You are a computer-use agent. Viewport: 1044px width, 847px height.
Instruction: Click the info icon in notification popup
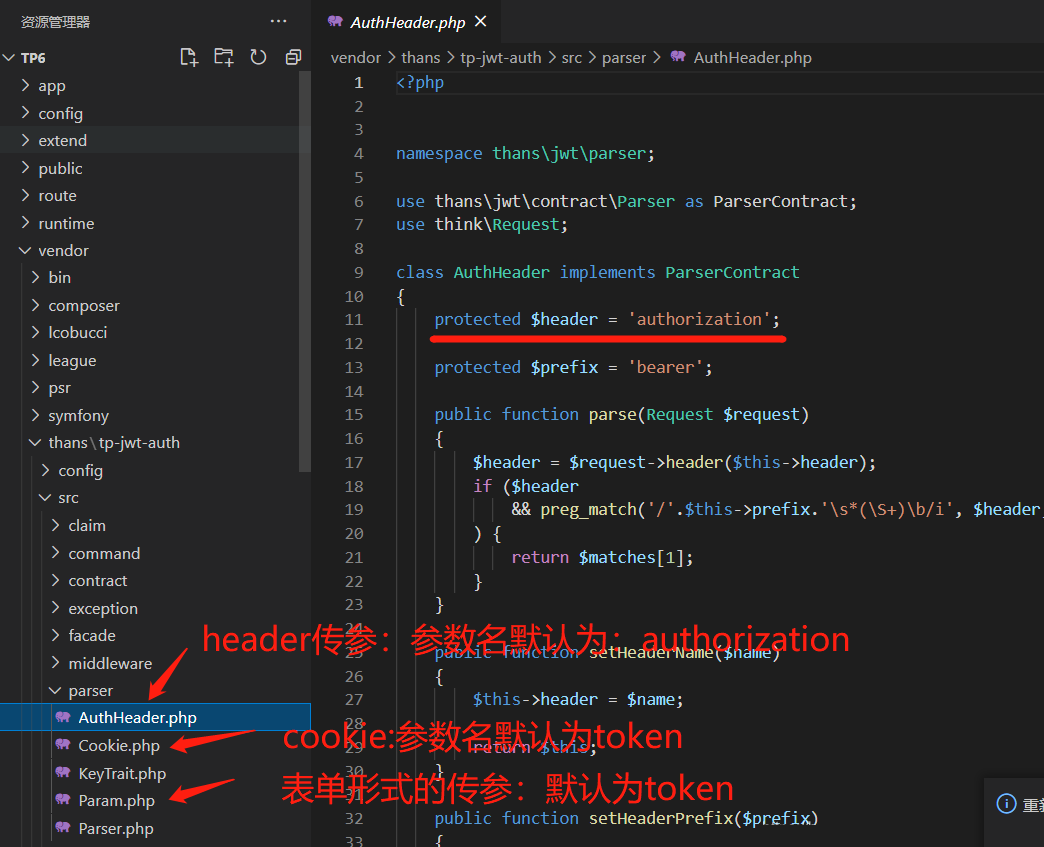point(1006,804)
